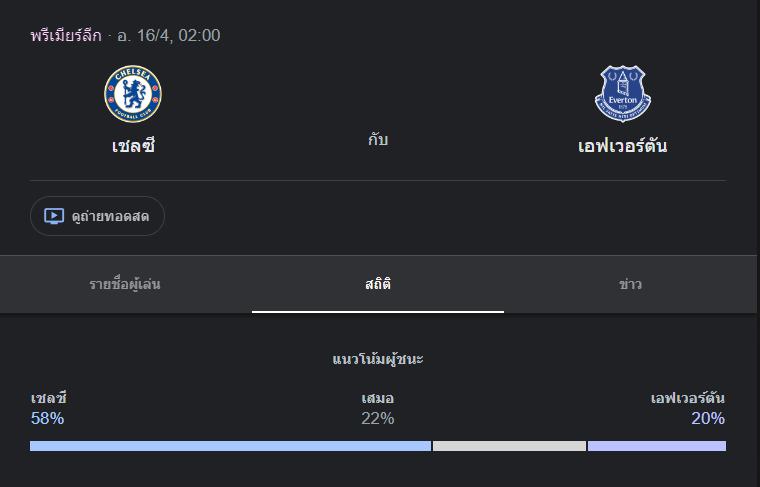Switch to the สถิติ statistics tab
The image size is (760, 487).
pyautogui.click(x=378, y=284)
